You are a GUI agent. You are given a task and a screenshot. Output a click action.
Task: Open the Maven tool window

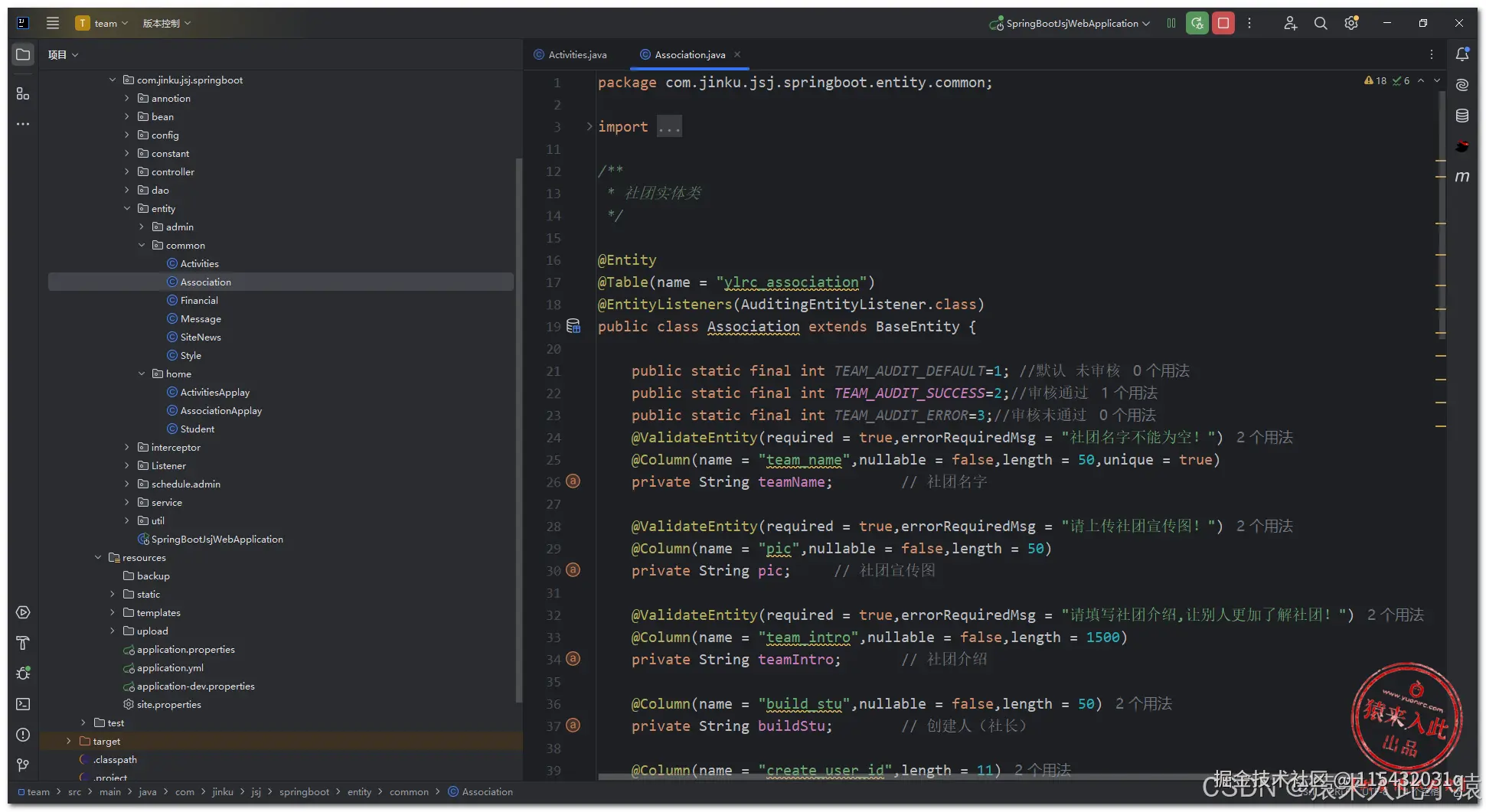[1462, 177]
